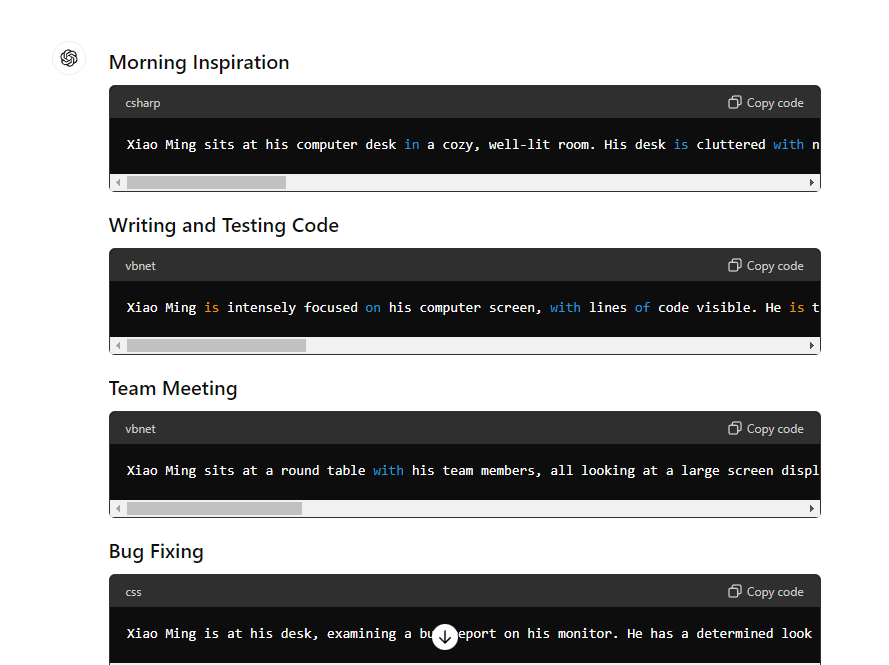Click code text 'Xiao Ming sits at a round table'
889x665 pixels.
(246, 471)
